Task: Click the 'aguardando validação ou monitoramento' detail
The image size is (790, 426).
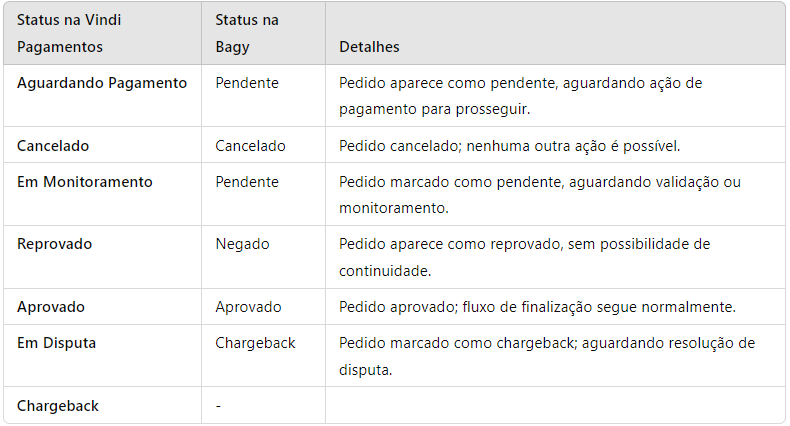Action: [540, 195]
